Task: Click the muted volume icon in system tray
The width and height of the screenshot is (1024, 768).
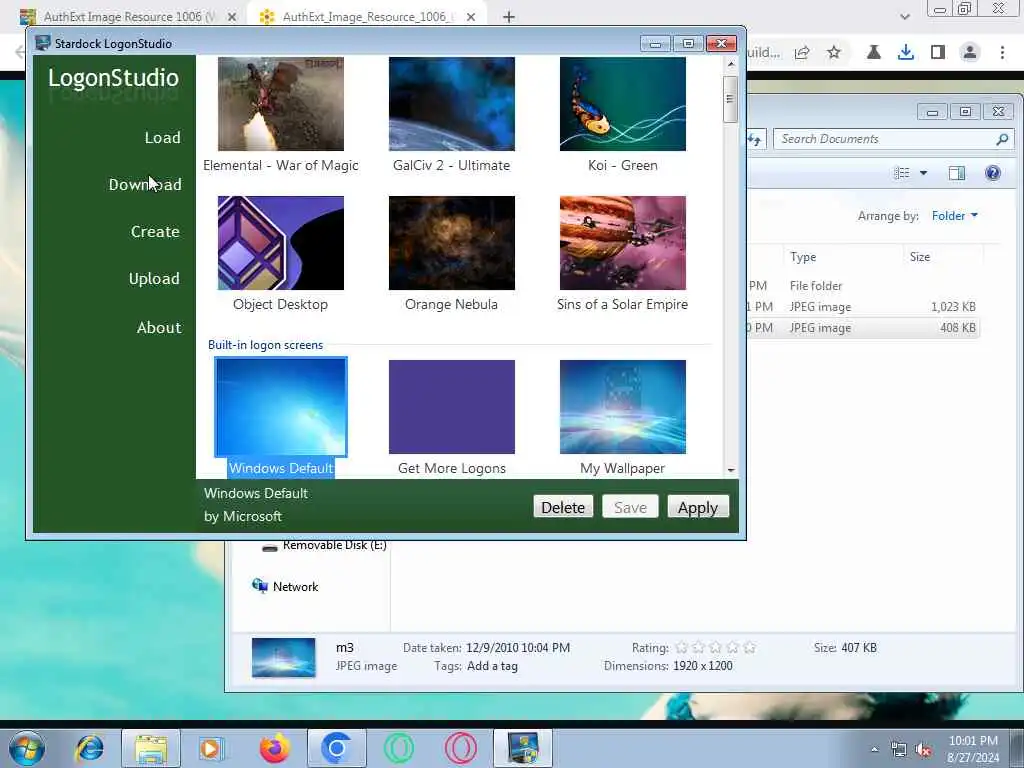Action: coord(923,750)
